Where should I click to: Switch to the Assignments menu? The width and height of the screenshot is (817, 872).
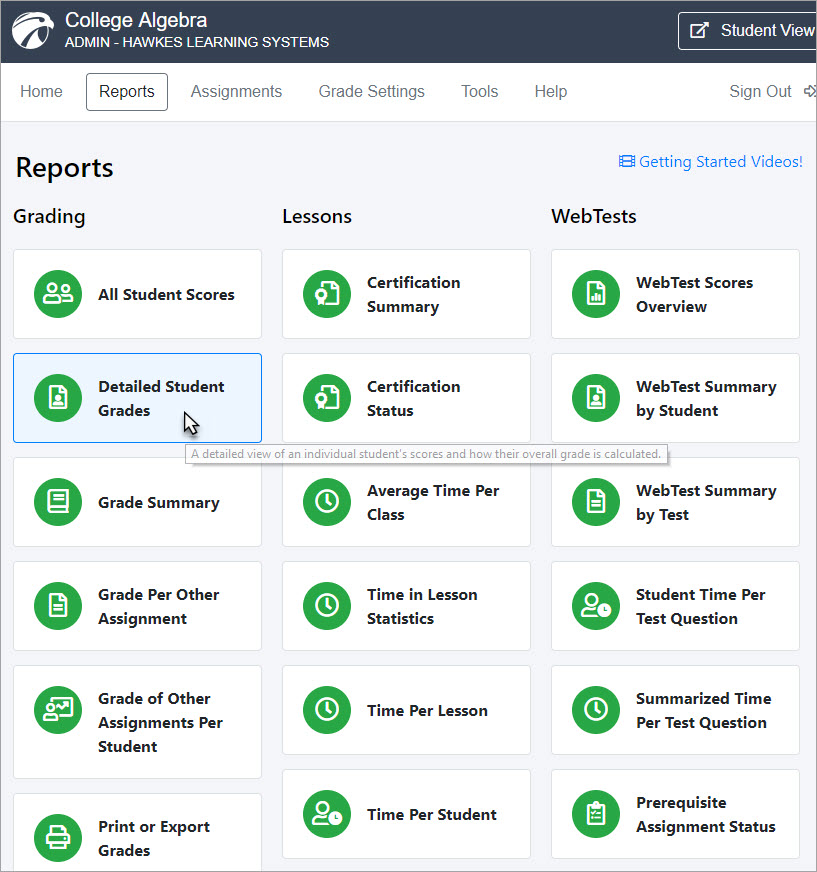(x=236, y=92)
